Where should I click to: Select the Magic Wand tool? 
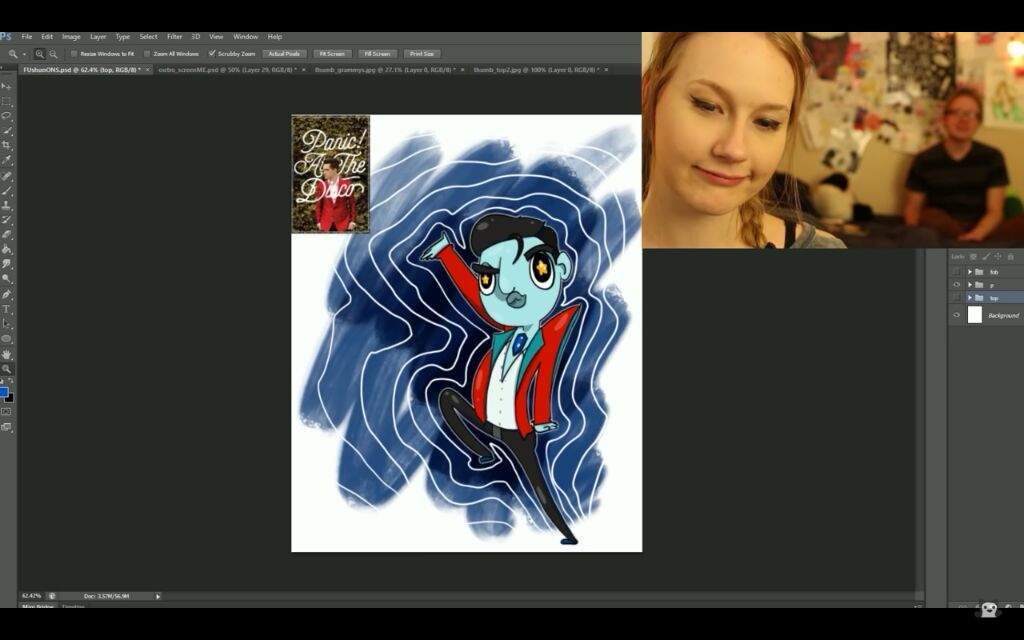[7, 131]
